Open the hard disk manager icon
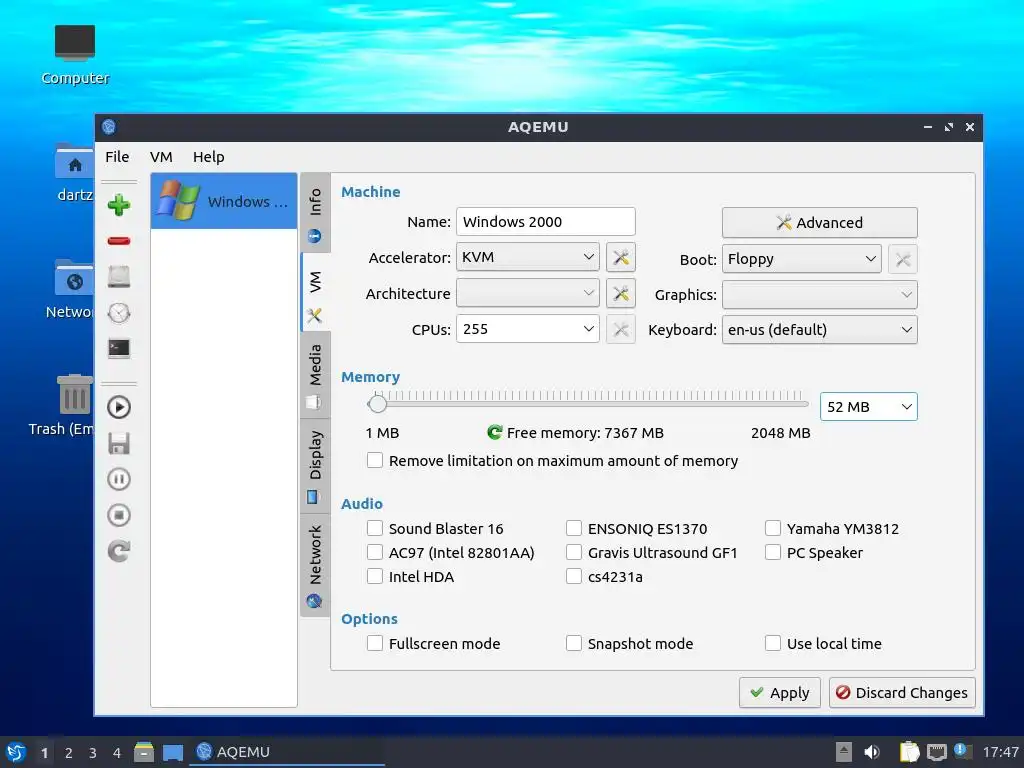 click(x=119, y=277)
